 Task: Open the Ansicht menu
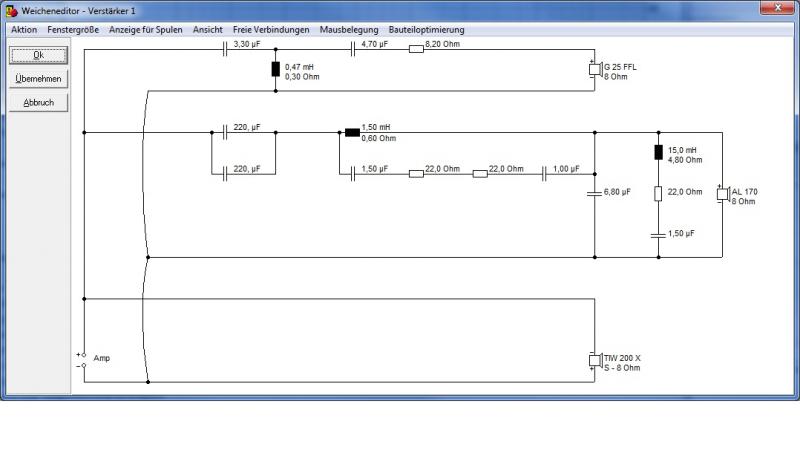tap(208, 30)
